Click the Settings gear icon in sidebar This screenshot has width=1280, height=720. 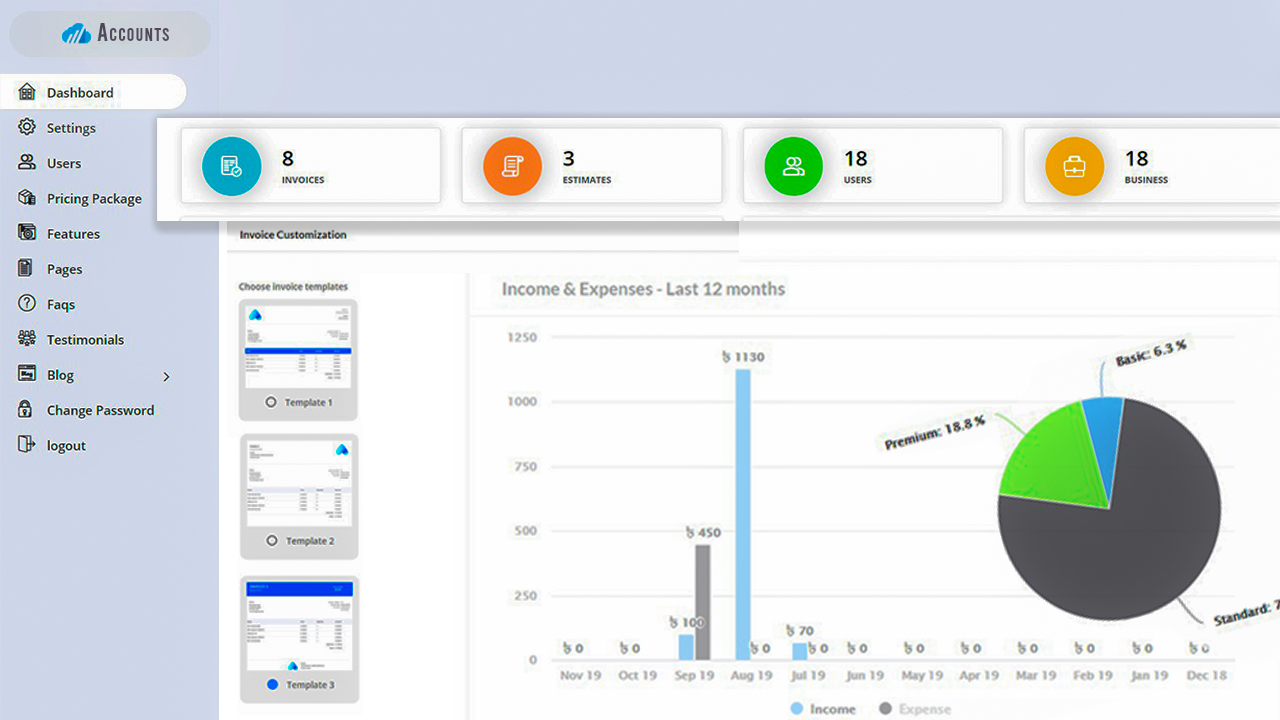(x=27, y=127)
